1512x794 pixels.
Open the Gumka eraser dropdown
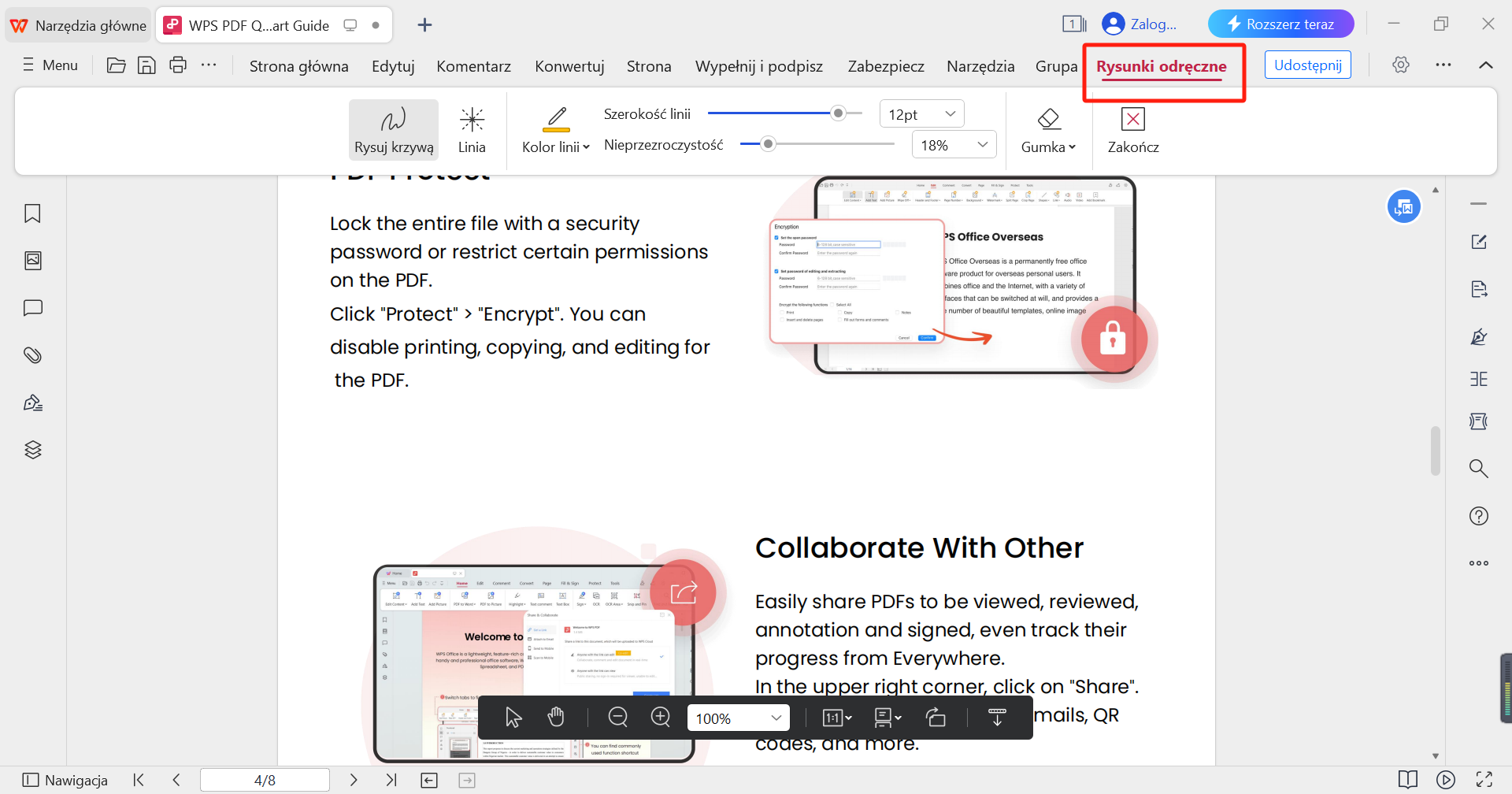click(x=1048, y=130)
